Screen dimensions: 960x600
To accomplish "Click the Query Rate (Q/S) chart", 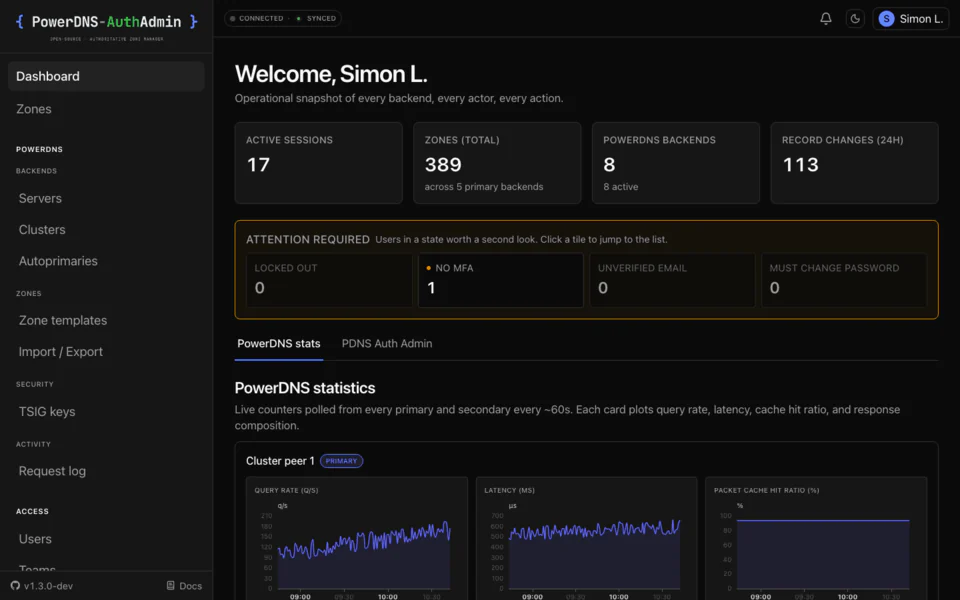I will click(x=357, y=539).
